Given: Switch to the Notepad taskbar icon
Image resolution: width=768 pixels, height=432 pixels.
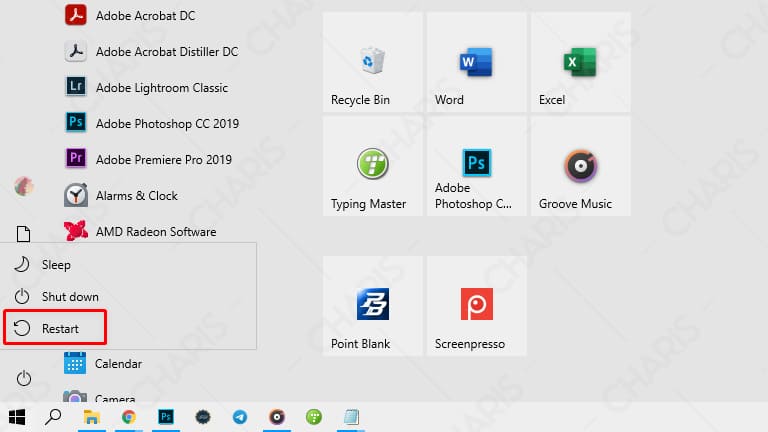Looking at the screenshot, I should 351,417.
